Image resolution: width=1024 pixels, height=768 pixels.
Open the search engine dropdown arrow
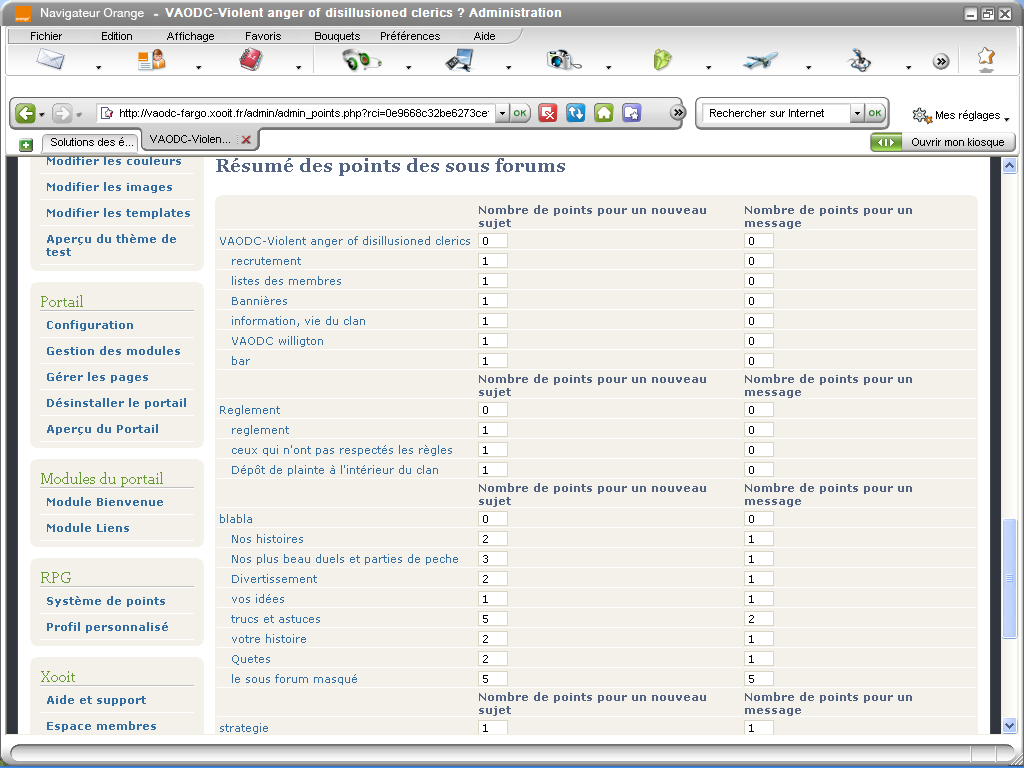point(857,113)
